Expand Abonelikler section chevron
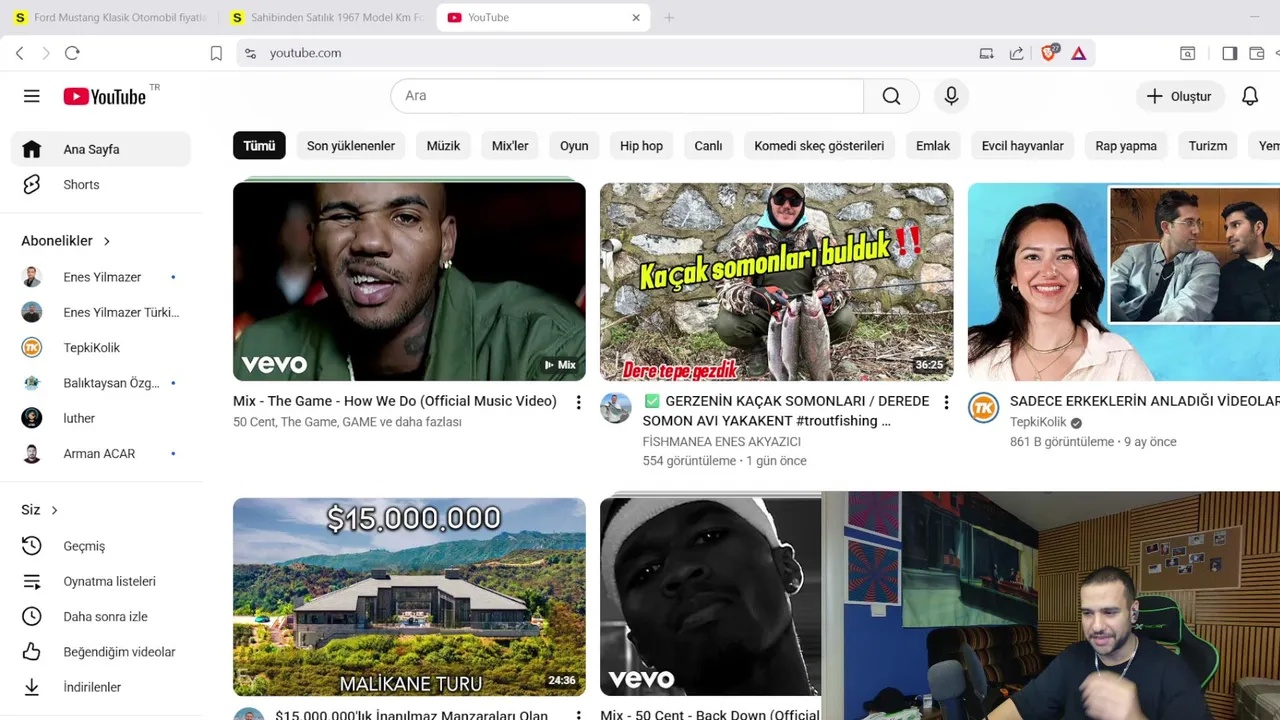This screenshot has width=1280, height=720. coord(106,241)
